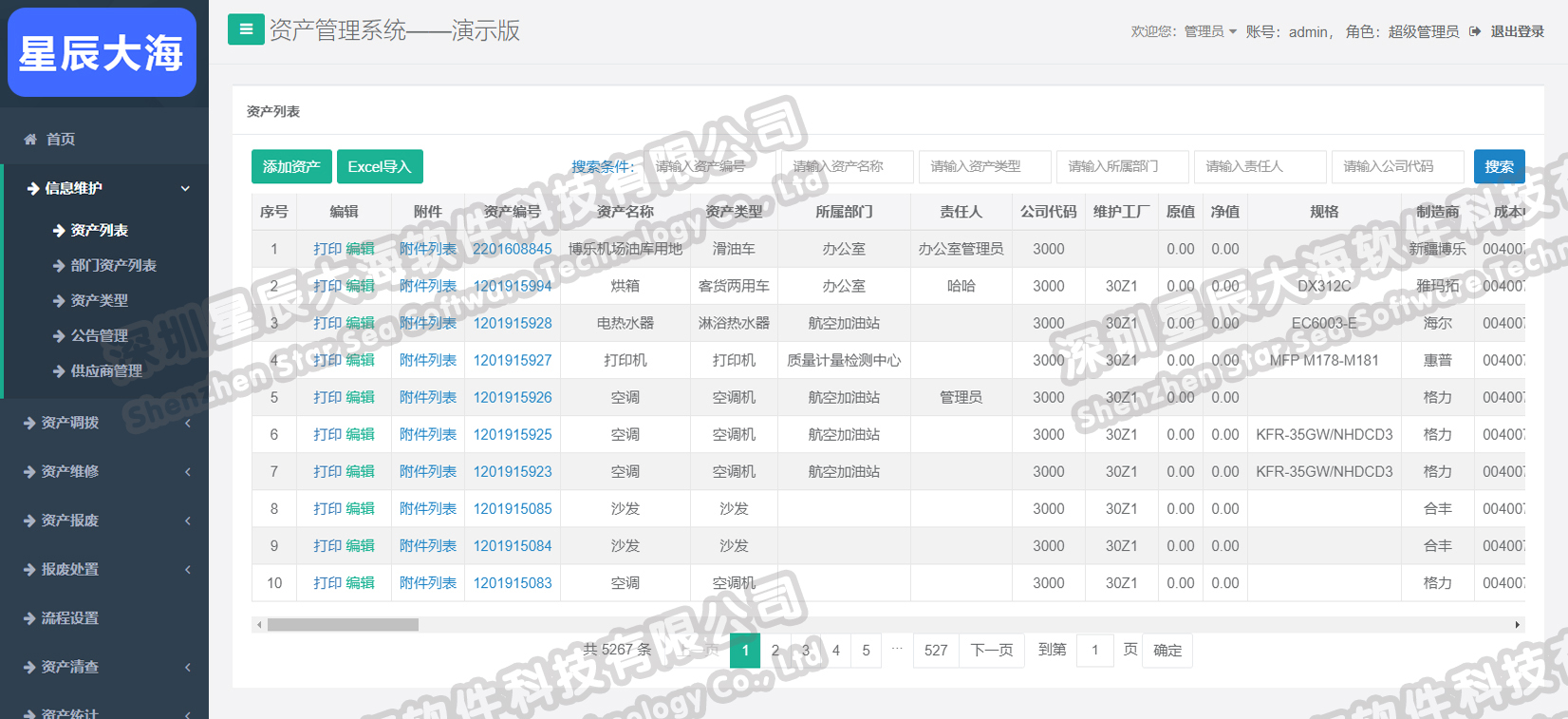This screenshot has width=1568, height=719.
Task: Open 供应商管理 submenu item
Action: click(106, 370)
